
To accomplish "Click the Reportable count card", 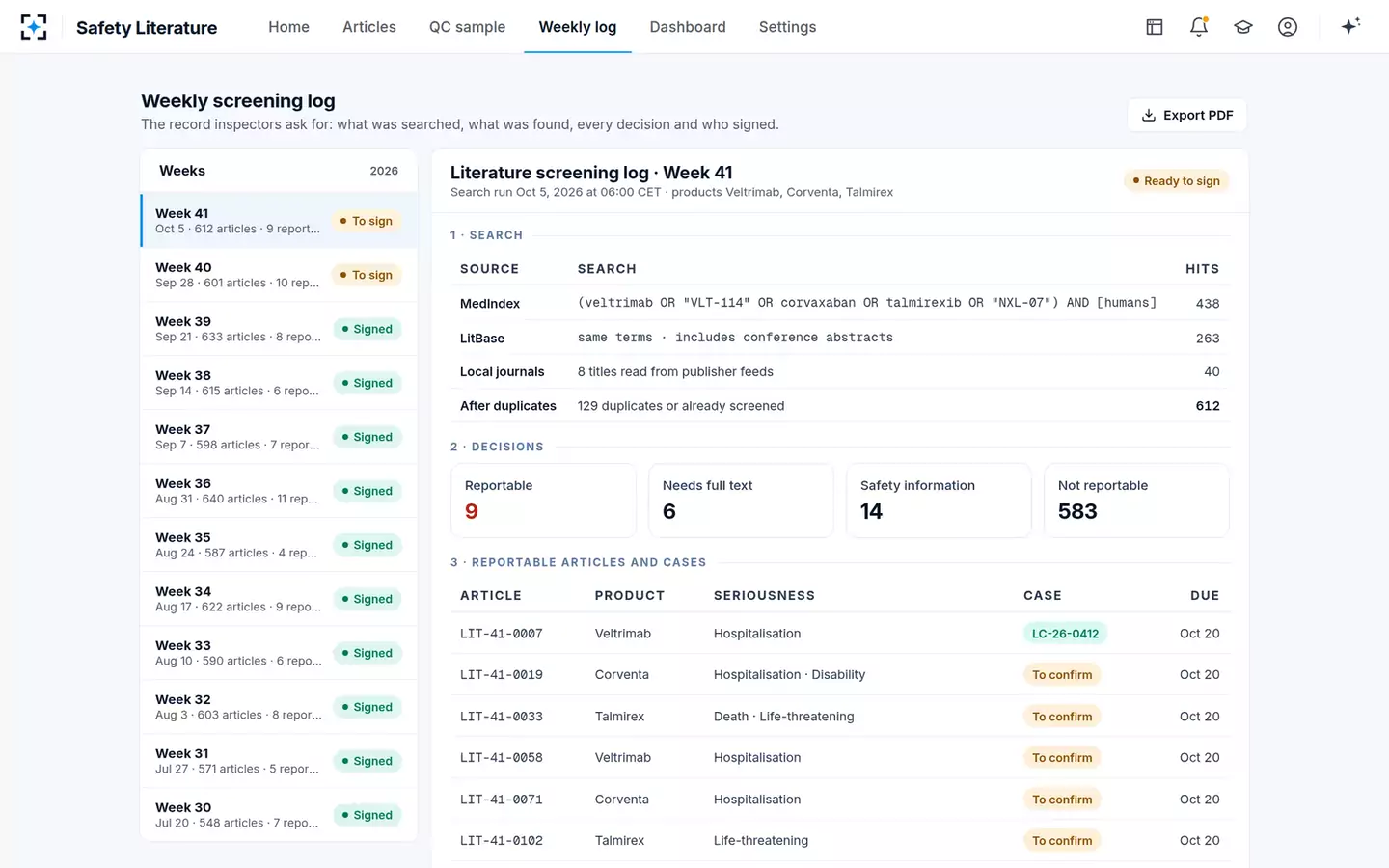I will pos(543,501).
